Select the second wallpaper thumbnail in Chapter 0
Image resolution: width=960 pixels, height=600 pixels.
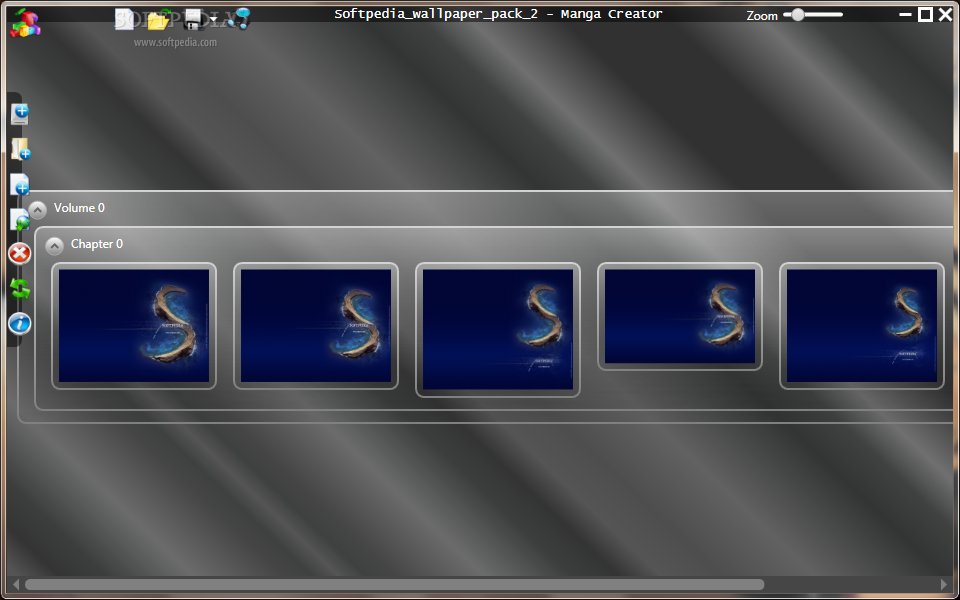(316, 326)
